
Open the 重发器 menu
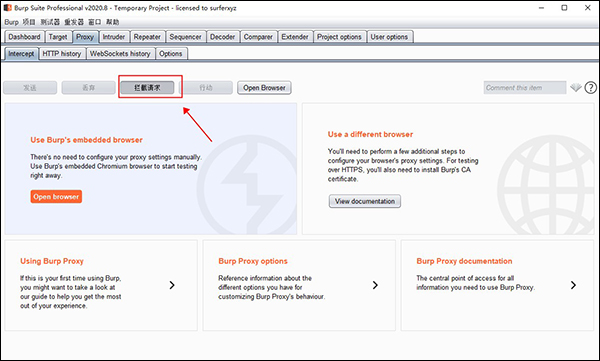click(x=74, y=22)
